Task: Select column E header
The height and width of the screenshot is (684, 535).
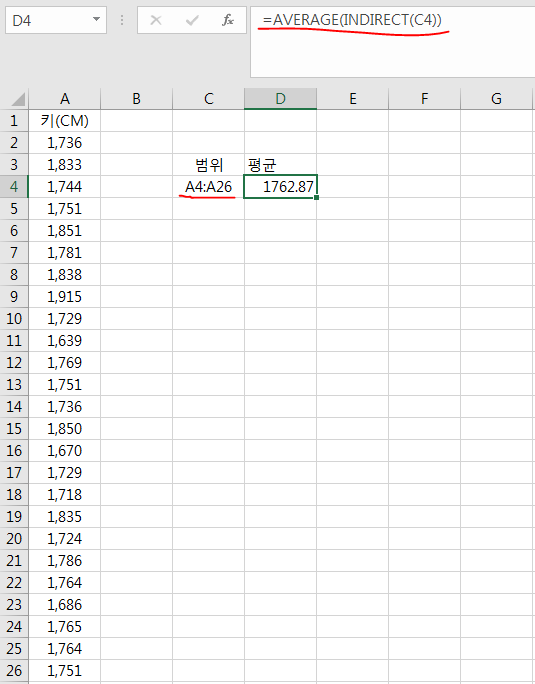Action: 353,99
